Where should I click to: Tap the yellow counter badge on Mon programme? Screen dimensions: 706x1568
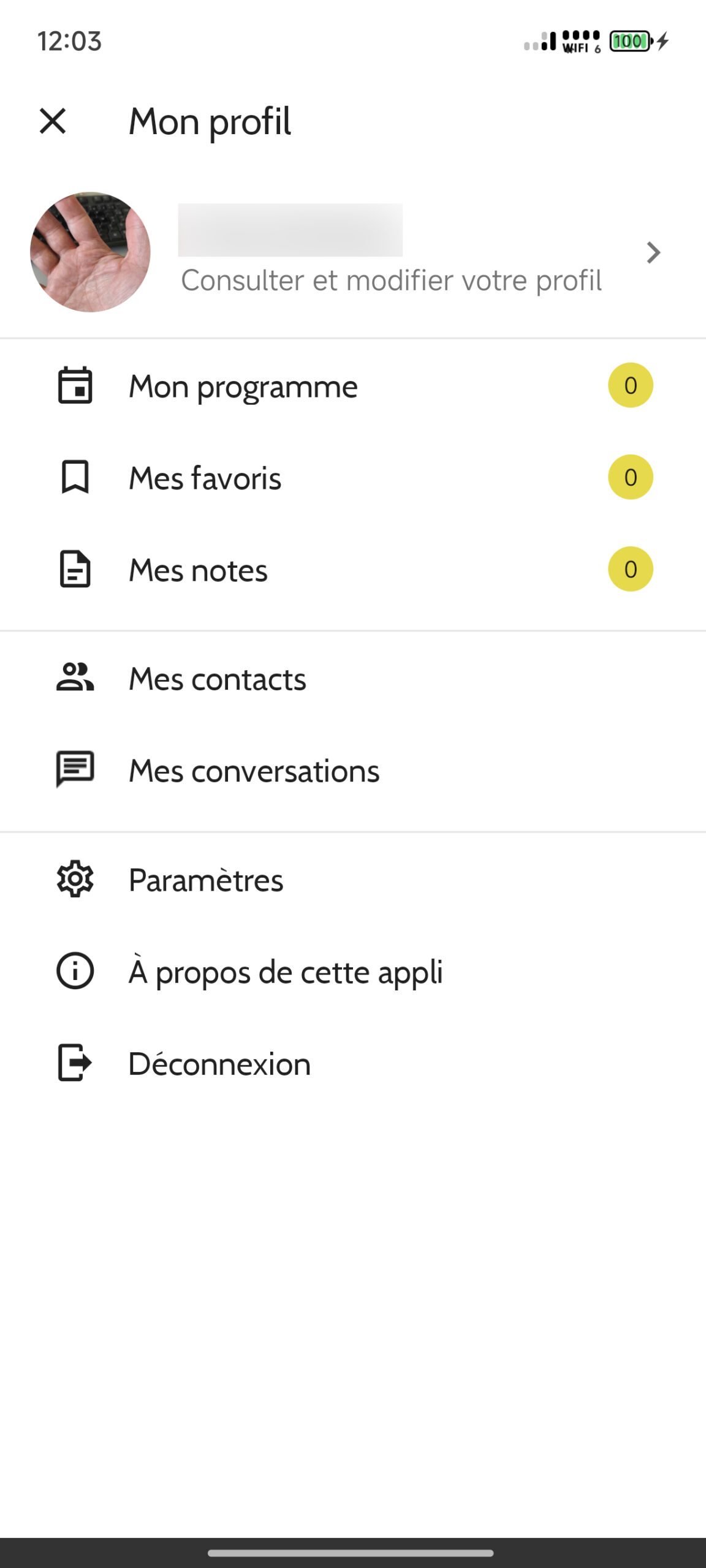(630, 385)
